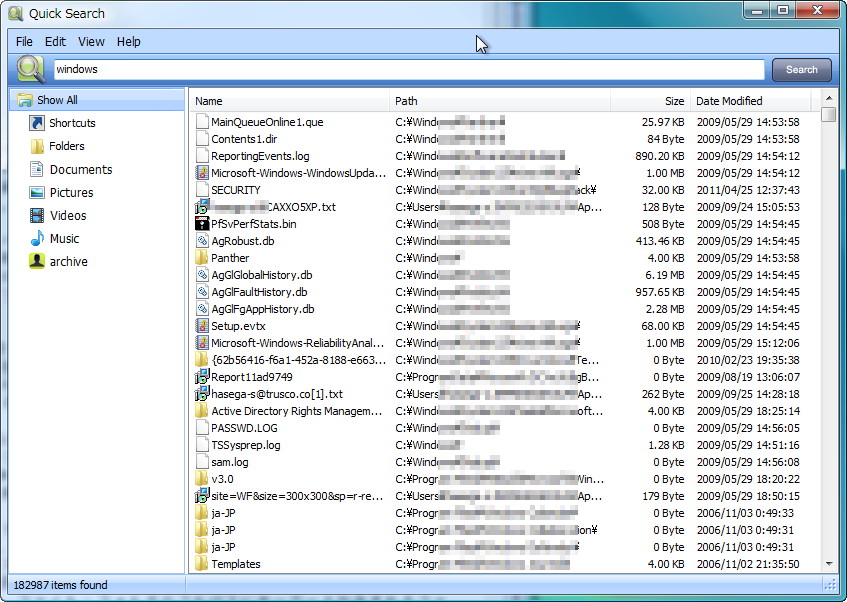Image resolution: width=847 pixels, height=602 pixels.
Task: Click the file icon for SECURITY
Action: coord(202,190)
